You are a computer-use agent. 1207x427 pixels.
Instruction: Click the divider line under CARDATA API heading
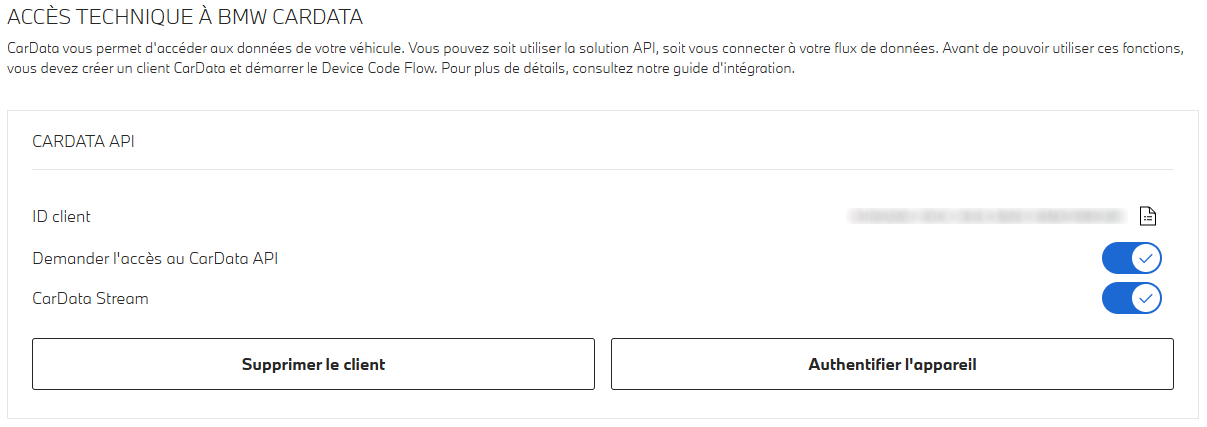(x=602, y=170)
